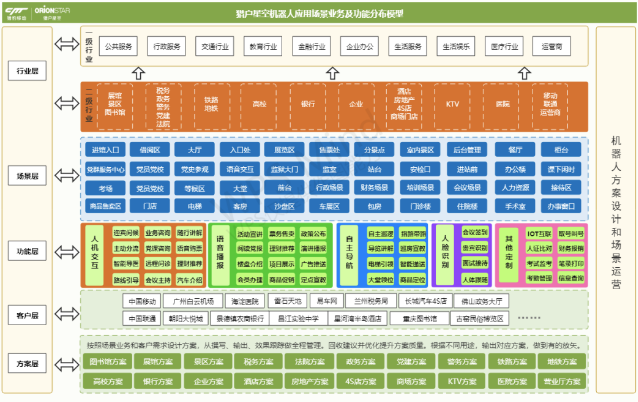Viewport: 638px width, 402px height.
Task: Open the 4S店方案 solution tile
Action: tap(361, 381)
